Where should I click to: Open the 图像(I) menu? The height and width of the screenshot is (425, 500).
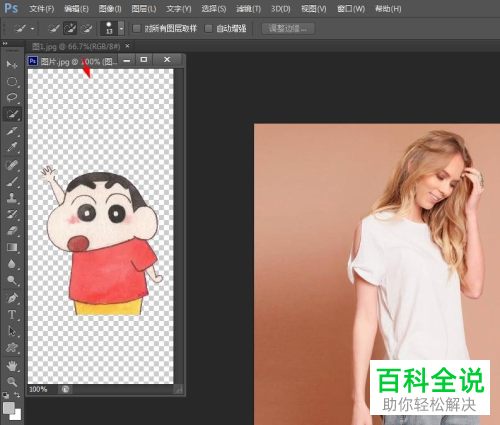point(110,9)
